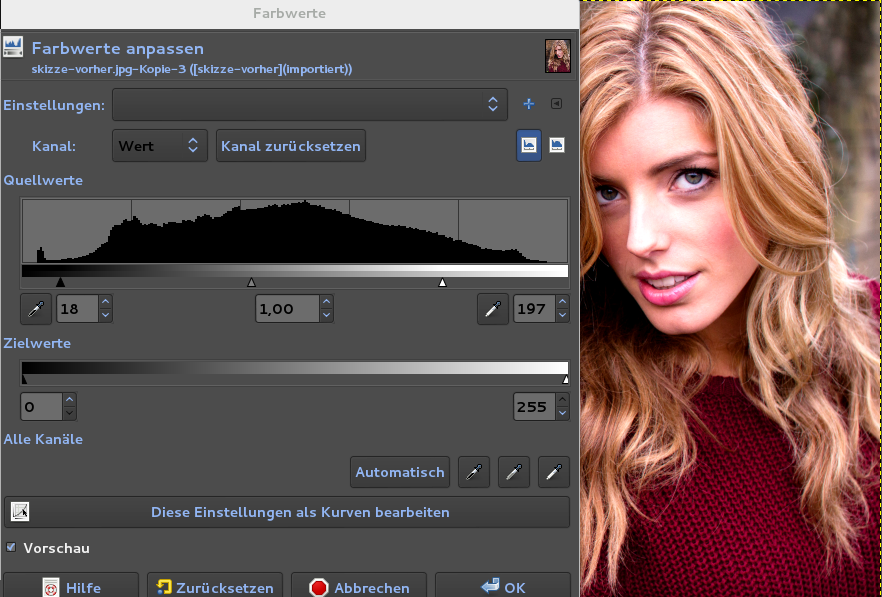Add current settings to favorites with plus icon
Screen dimensions: 882x597
(x=529, y=104)
